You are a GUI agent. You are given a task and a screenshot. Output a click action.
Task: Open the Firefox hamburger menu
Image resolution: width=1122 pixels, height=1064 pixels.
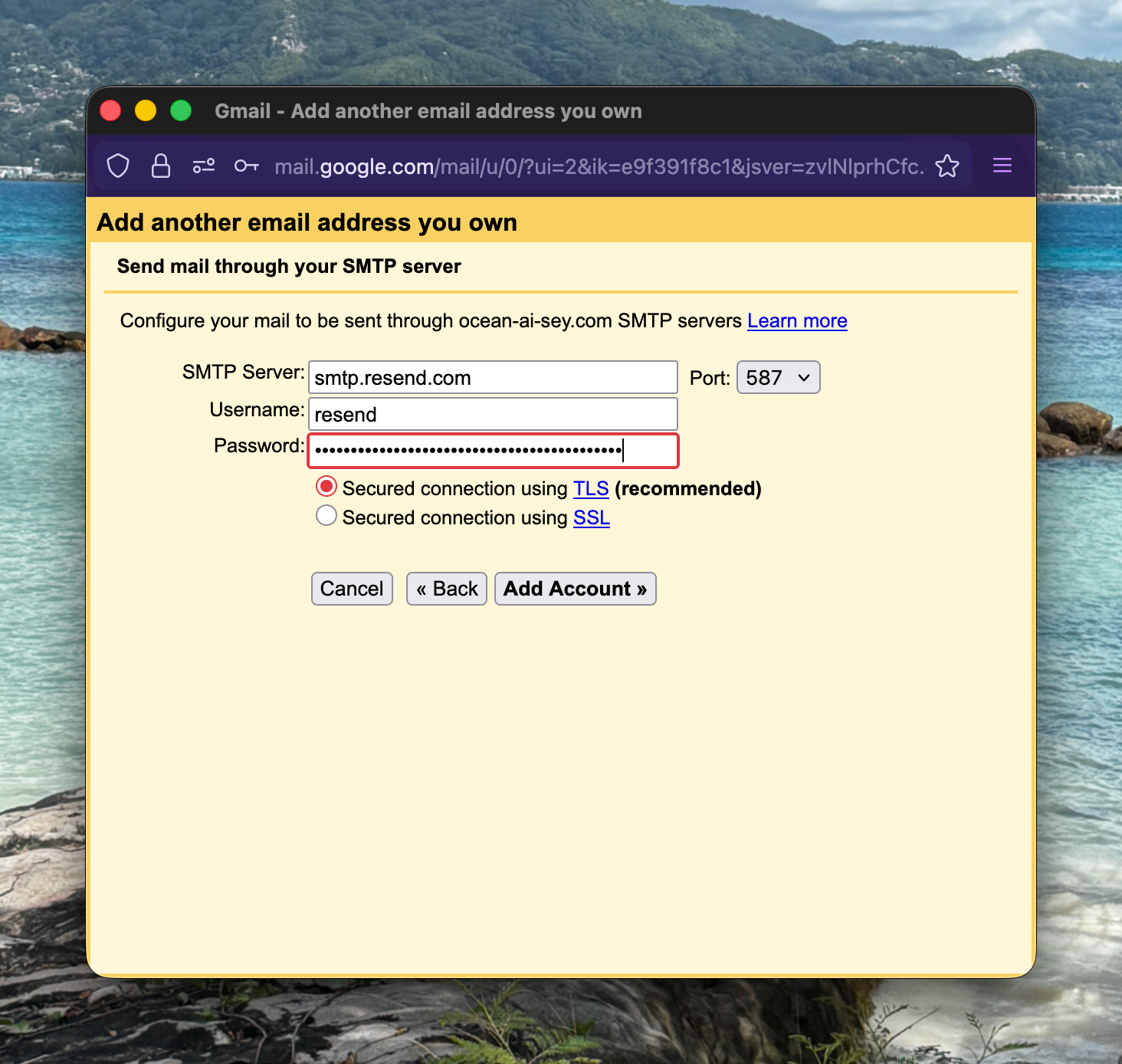1002,166
